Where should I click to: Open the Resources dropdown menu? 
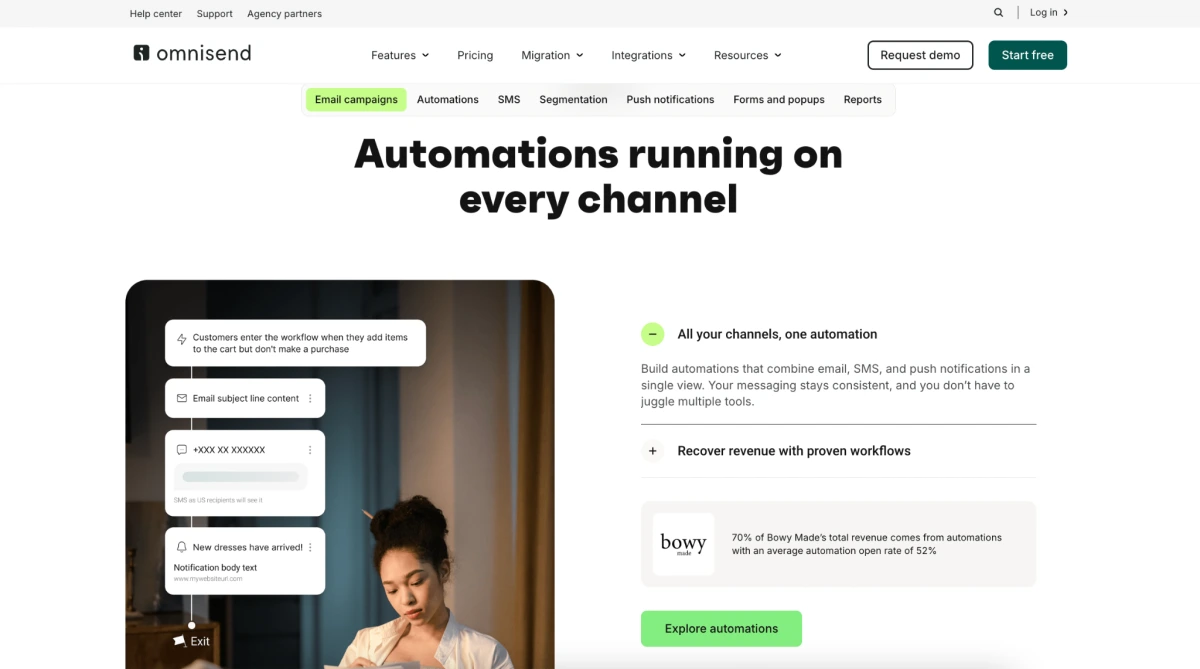click(748, 55)
